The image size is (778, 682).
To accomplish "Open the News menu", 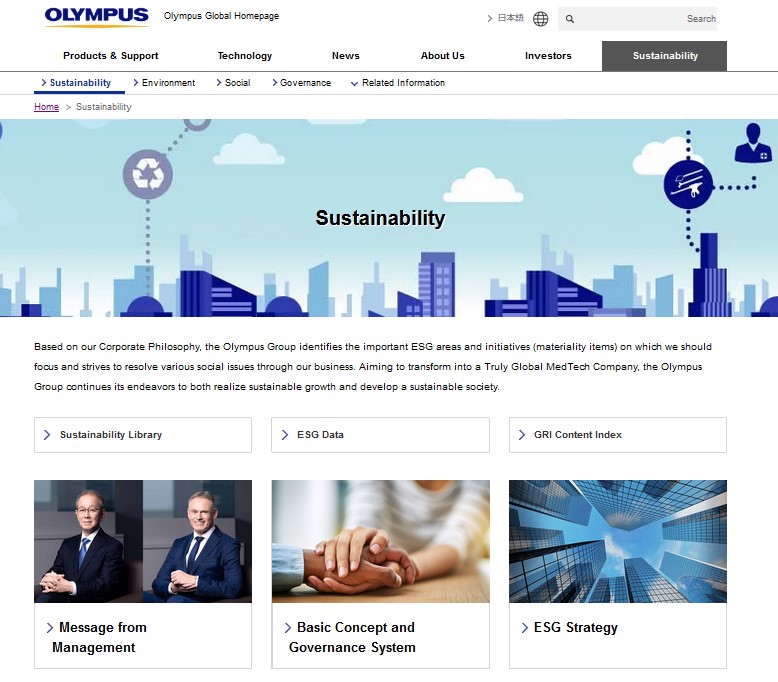I will point(346,56).
